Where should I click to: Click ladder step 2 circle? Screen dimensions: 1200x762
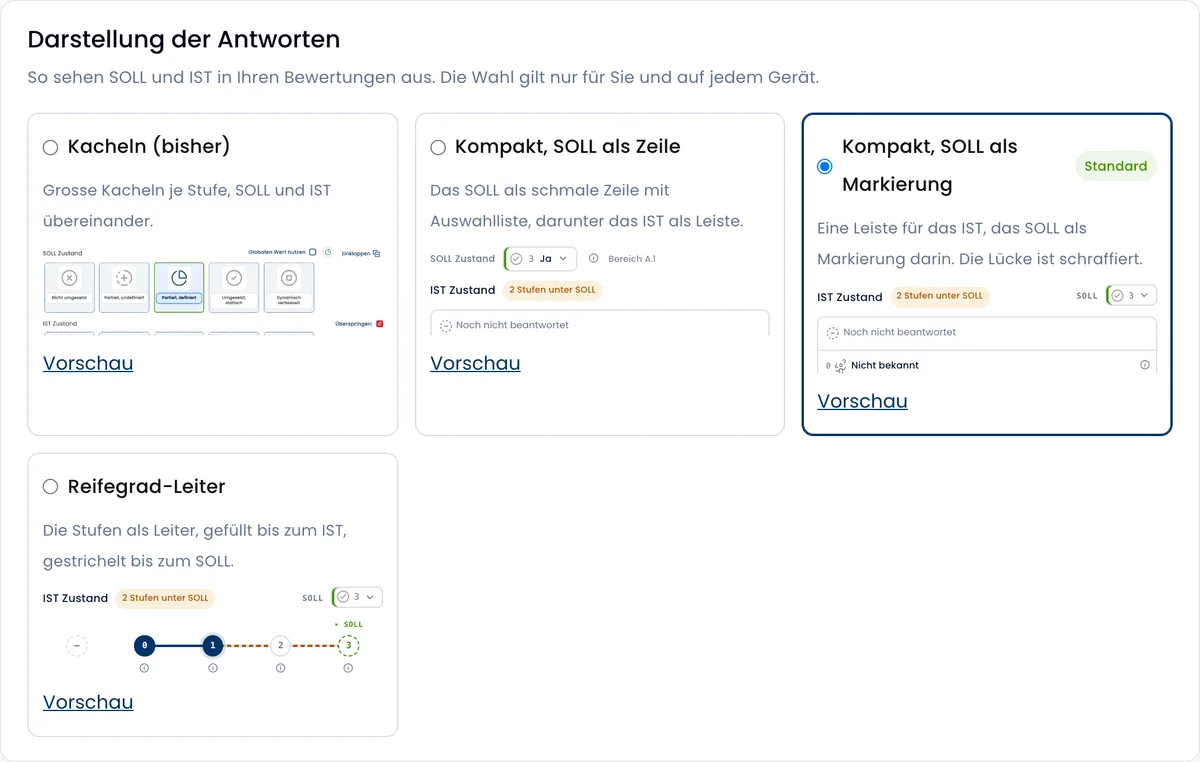(280, 645)
